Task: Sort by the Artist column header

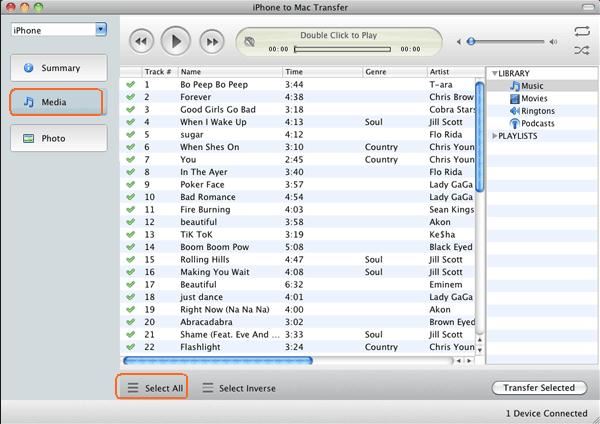Action: pos(455,72)
